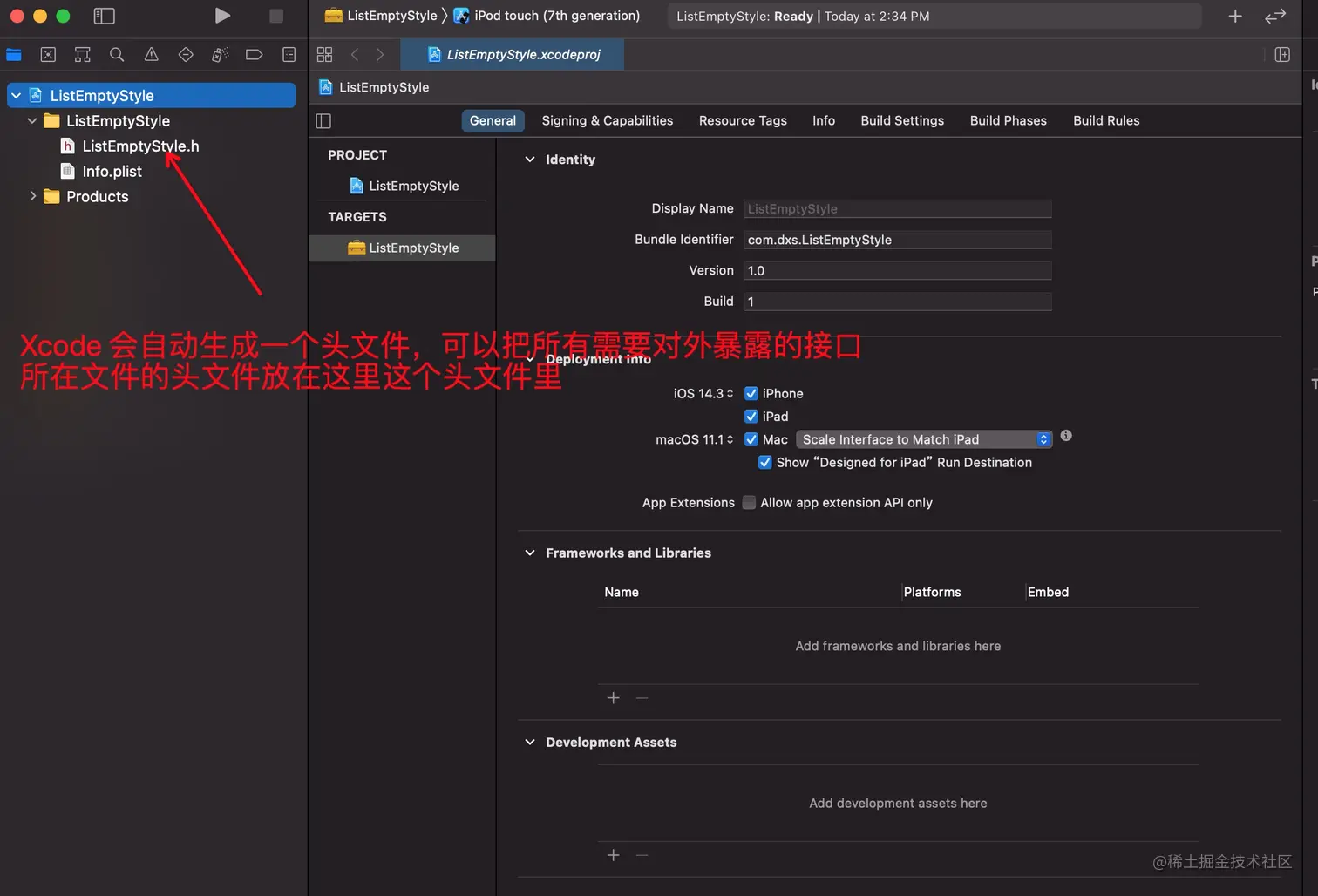The image size is (1318, 896).
Task: Change the iOS 14.3 deployment target
Action: [703, 394]
